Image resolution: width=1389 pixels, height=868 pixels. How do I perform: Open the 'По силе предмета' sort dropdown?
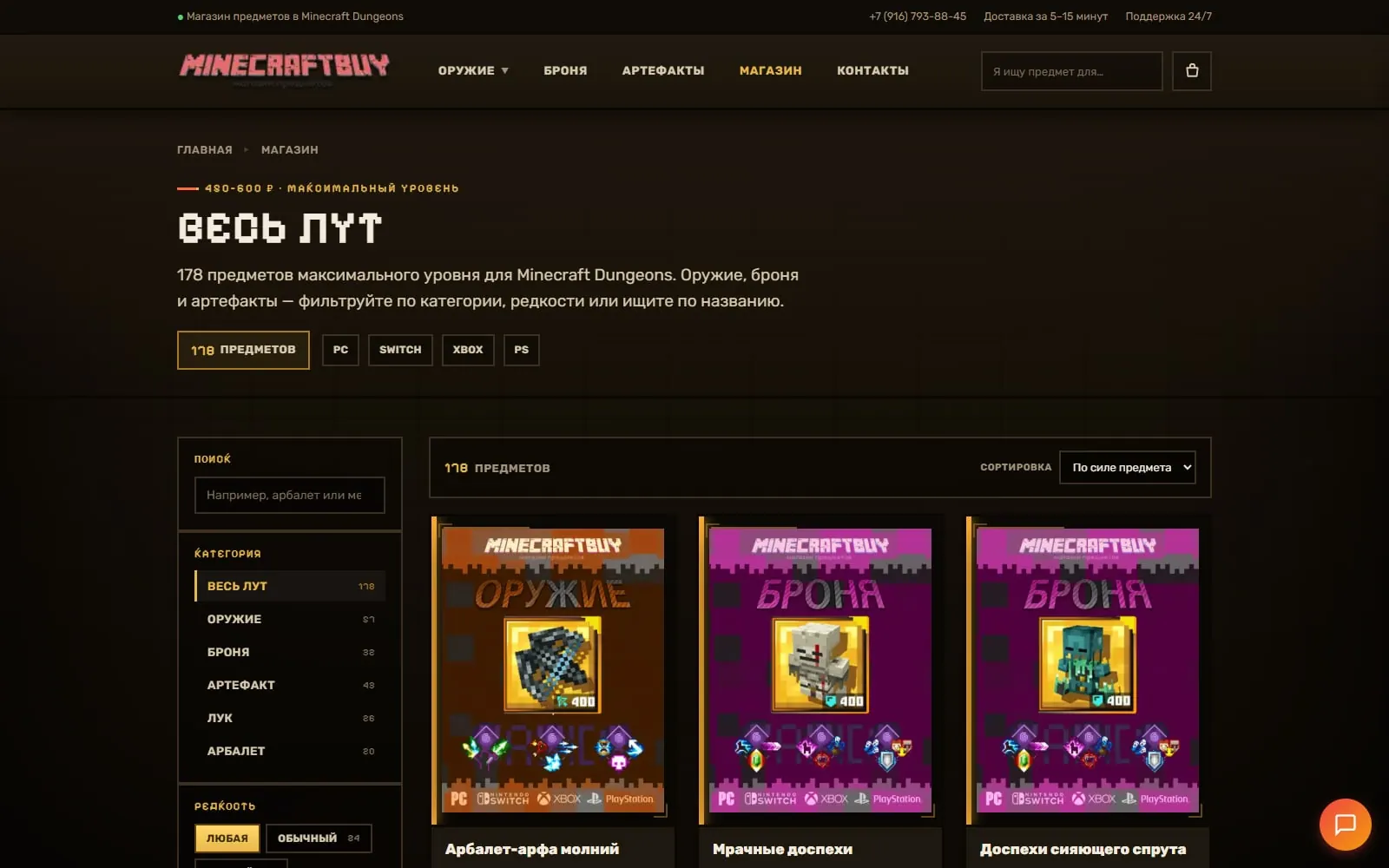coord(1127,467)
